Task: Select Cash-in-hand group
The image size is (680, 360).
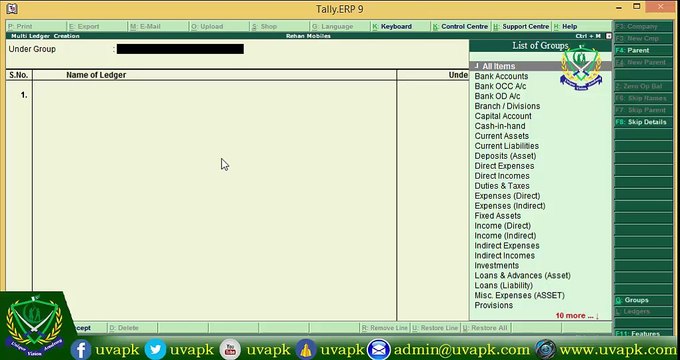Action: [x=500, y=126]
